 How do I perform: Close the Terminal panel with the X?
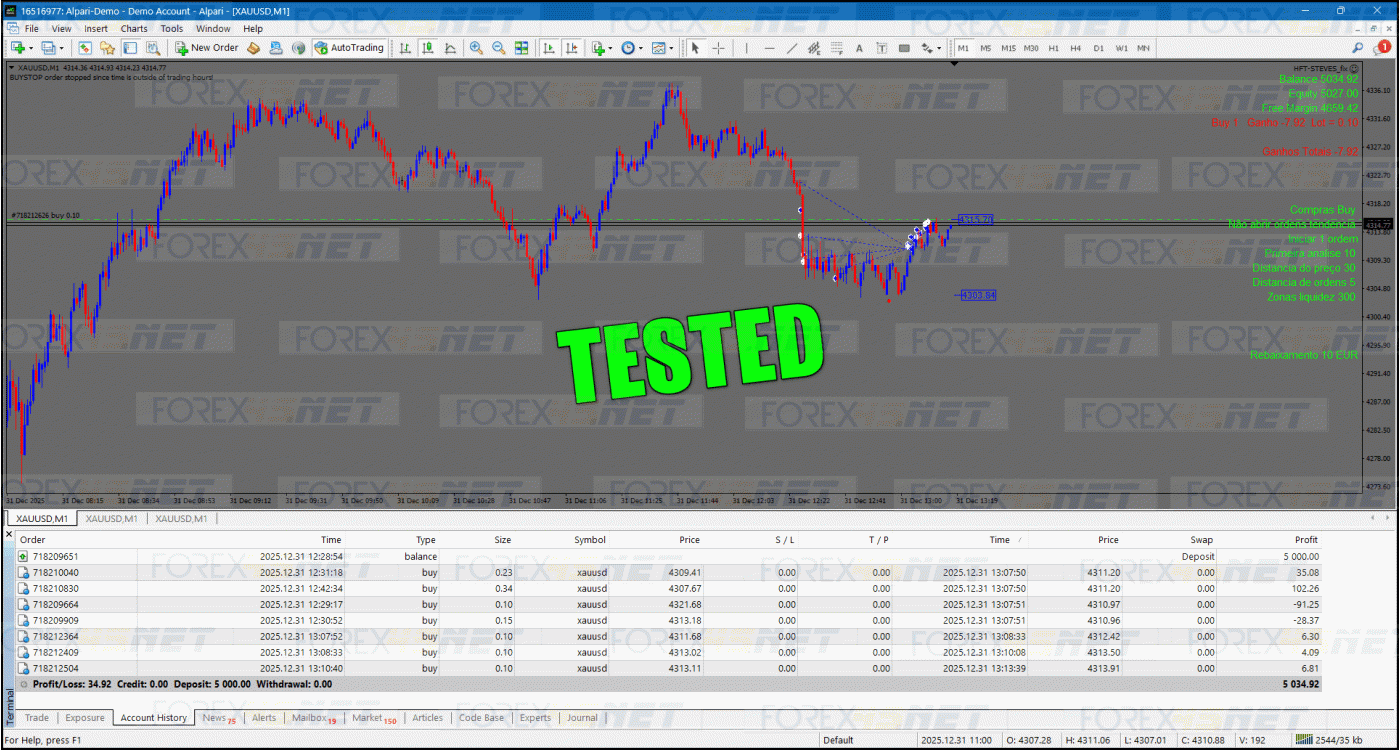[x=10, y=535]
